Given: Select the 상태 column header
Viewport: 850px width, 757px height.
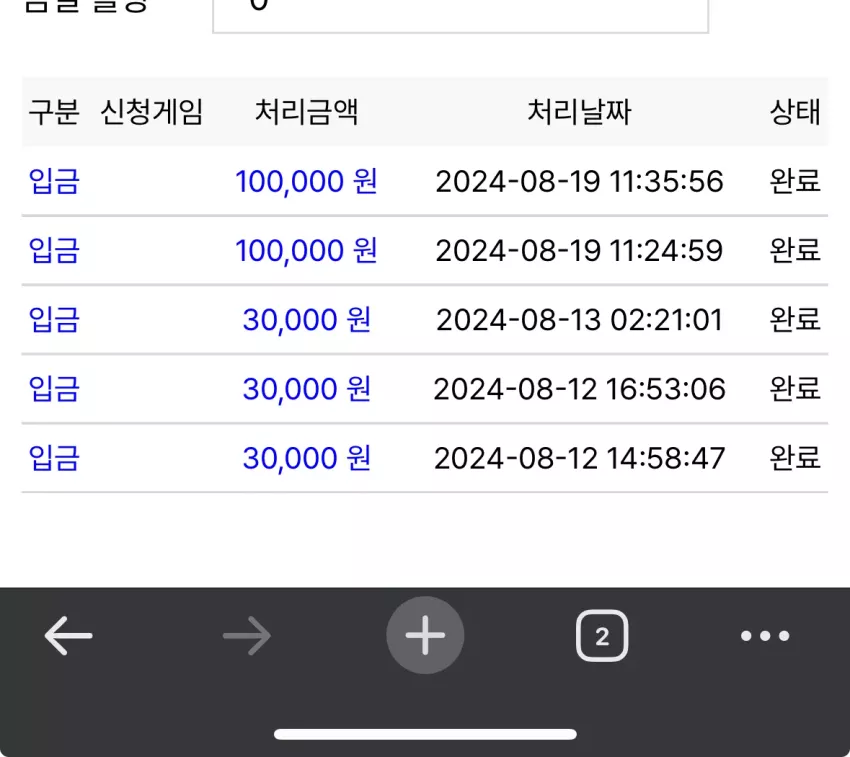Looking at the screenshot, I should pyautogui.click(x=795, y=112).
